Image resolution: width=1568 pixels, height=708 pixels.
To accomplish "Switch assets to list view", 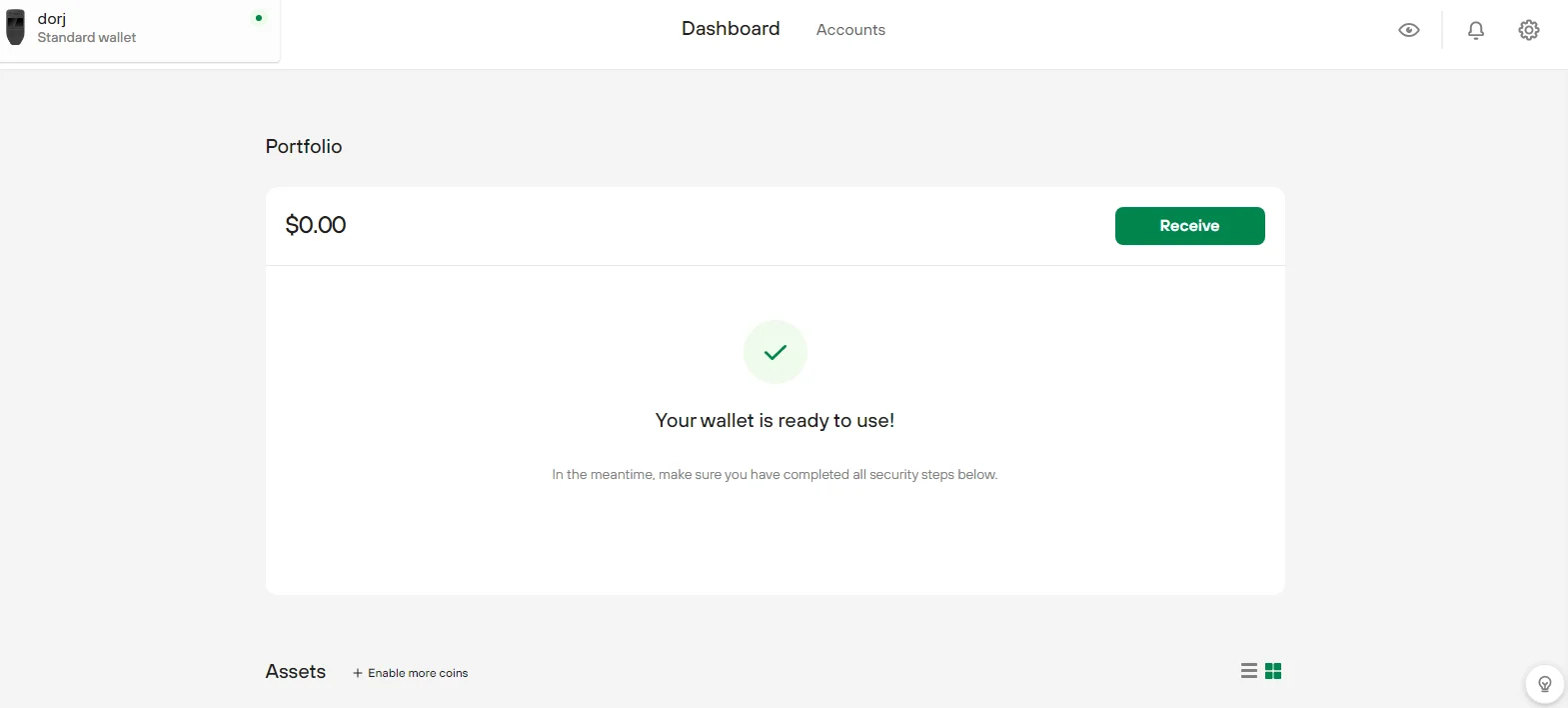I will point(1248,671).
